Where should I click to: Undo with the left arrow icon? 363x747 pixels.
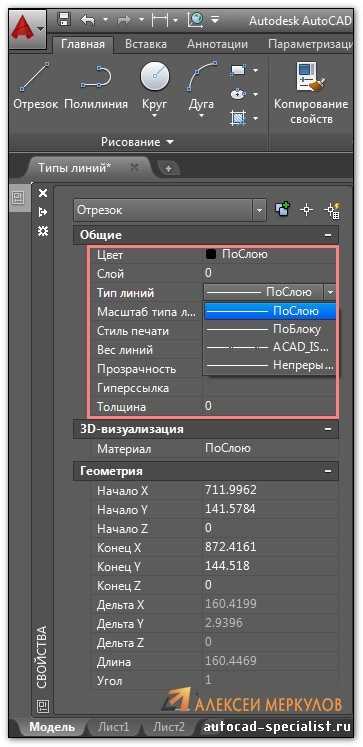[x=88, y=20]
